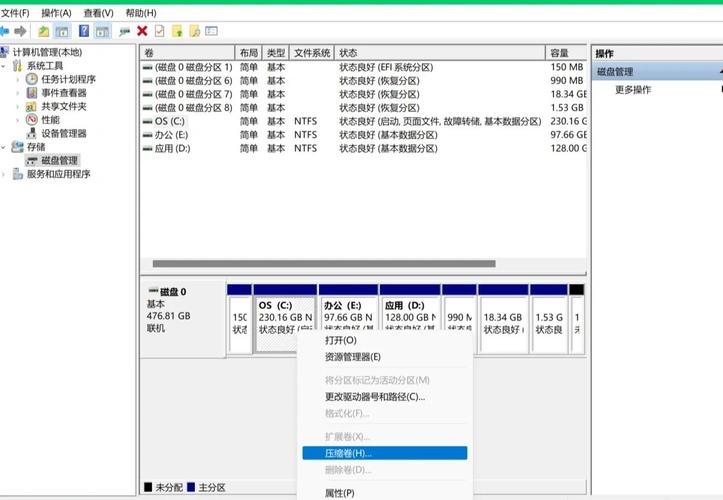The width and height of the screenshot is (723, 500).
Task: Sort by the 类型 column header
Action: pyautogui.click(x=276, y=53)
